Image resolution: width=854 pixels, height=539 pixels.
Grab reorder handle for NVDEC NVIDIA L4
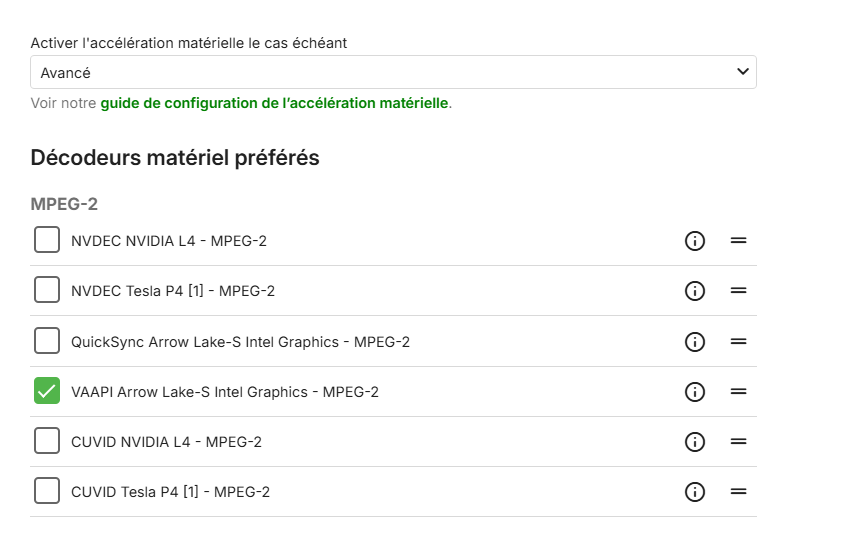coord(739,241)
